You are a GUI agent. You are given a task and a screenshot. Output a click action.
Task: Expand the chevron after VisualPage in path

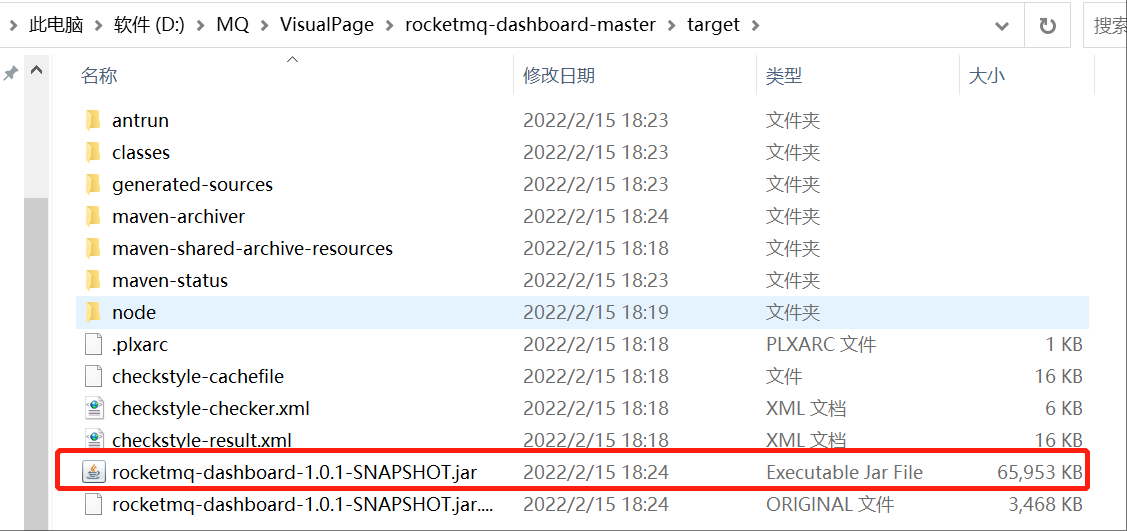click(x=390, y=25)
